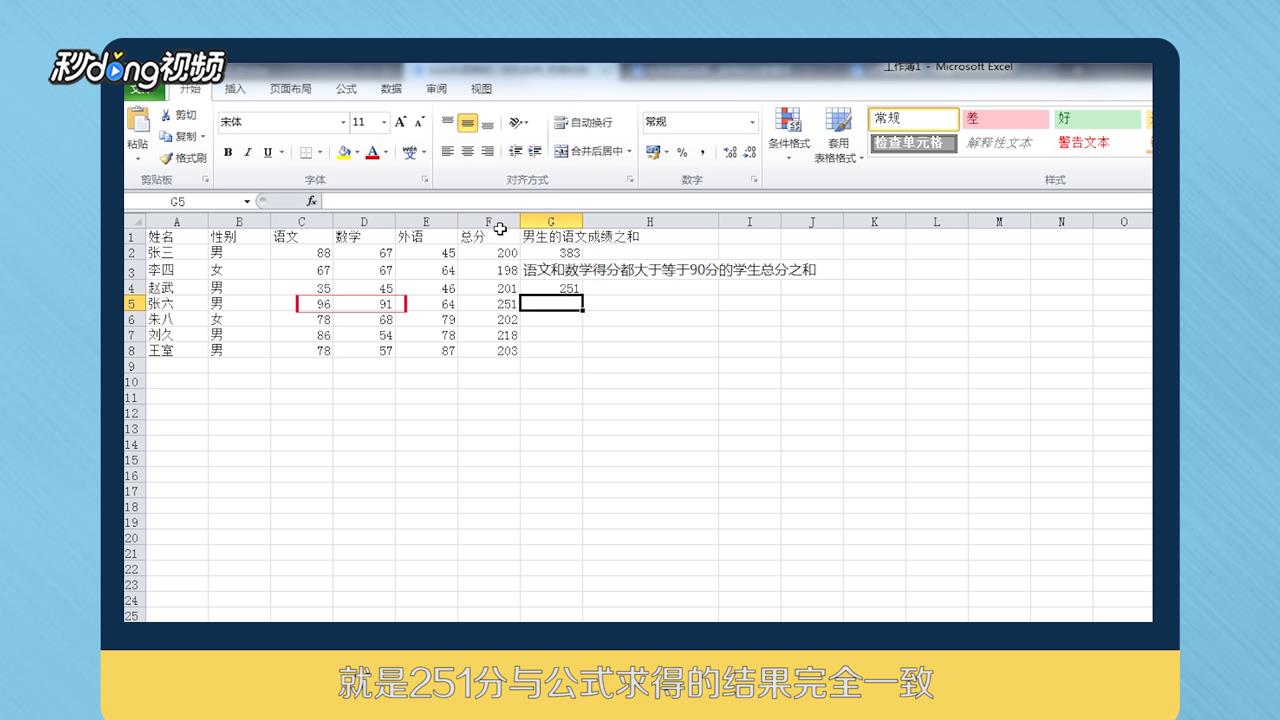
Task: Open the Merge and Center dropdown arrow
Action: pos(630,152)
